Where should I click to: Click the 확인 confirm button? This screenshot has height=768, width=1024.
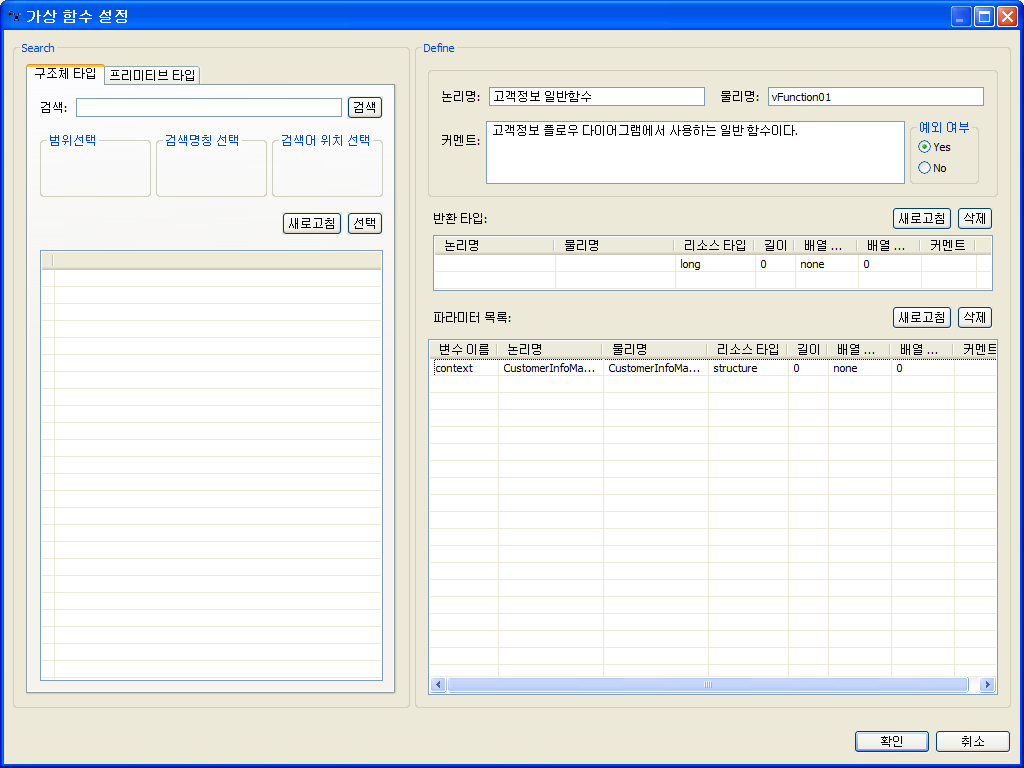point(890,741)
